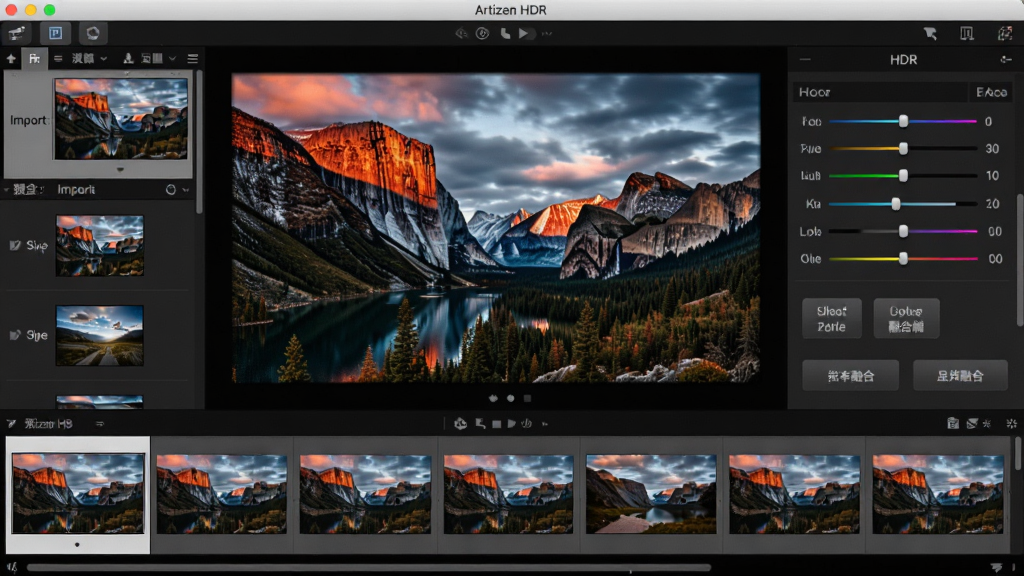The image size is (1024, 576).
Task: Toggle the checkbox of the first list row under Import
Action: point(15,246)
